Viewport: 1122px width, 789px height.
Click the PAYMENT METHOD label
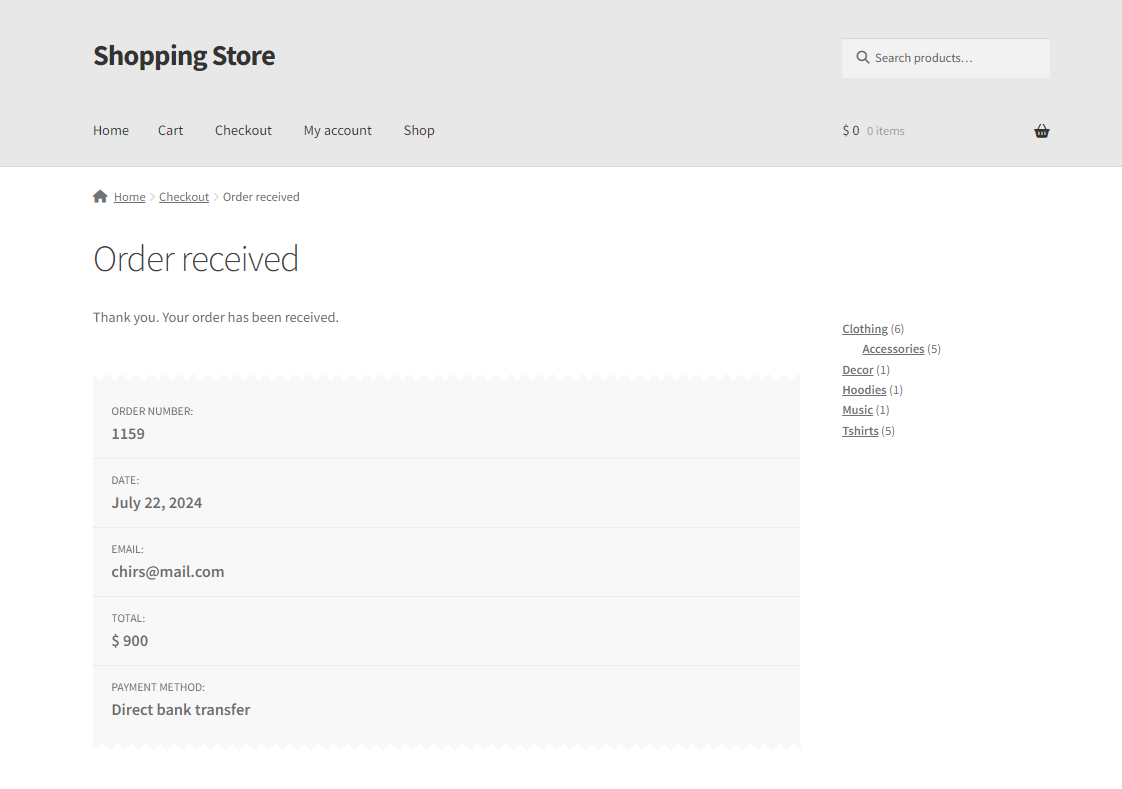click(x=158, y=687)
